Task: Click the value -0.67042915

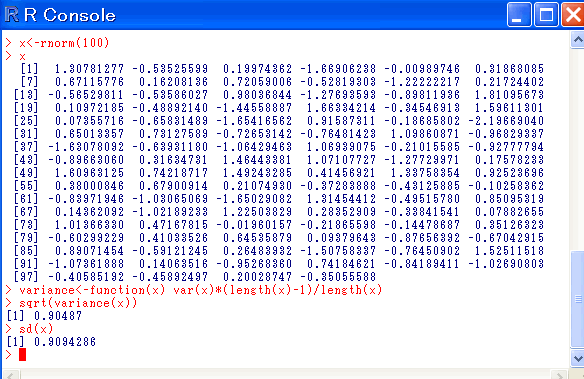Action: (x=506, y=238)
